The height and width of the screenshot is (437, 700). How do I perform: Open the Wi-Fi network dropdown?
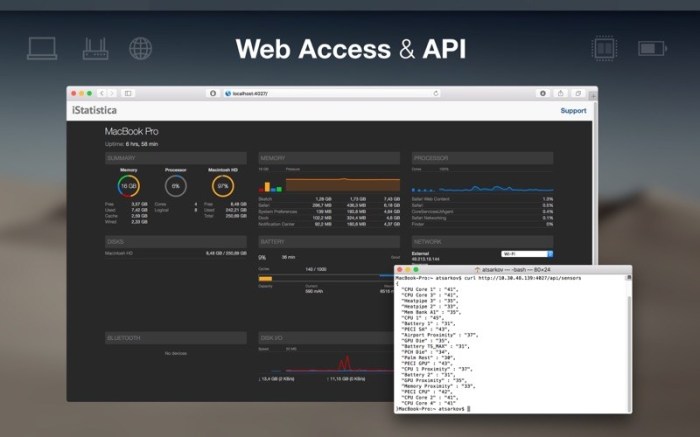(x=526, y=254)
